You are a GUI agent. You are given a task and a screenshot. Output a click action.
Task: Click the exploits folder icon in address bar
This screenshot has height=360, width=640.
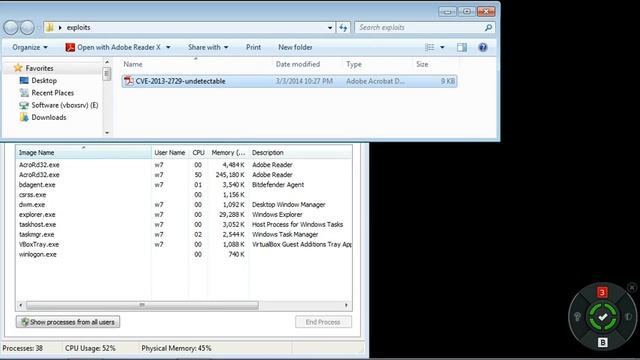click(x=49, y=27)
